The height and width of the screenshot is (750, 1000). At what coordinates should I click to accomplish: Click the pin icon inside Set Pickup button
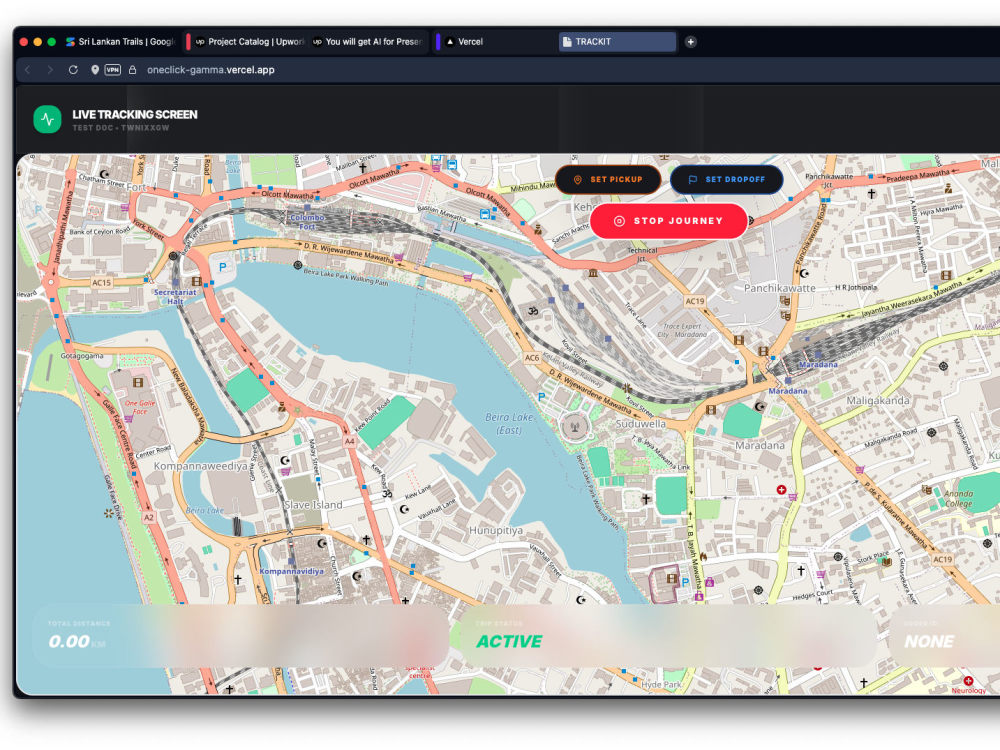(x=578, y=180)
